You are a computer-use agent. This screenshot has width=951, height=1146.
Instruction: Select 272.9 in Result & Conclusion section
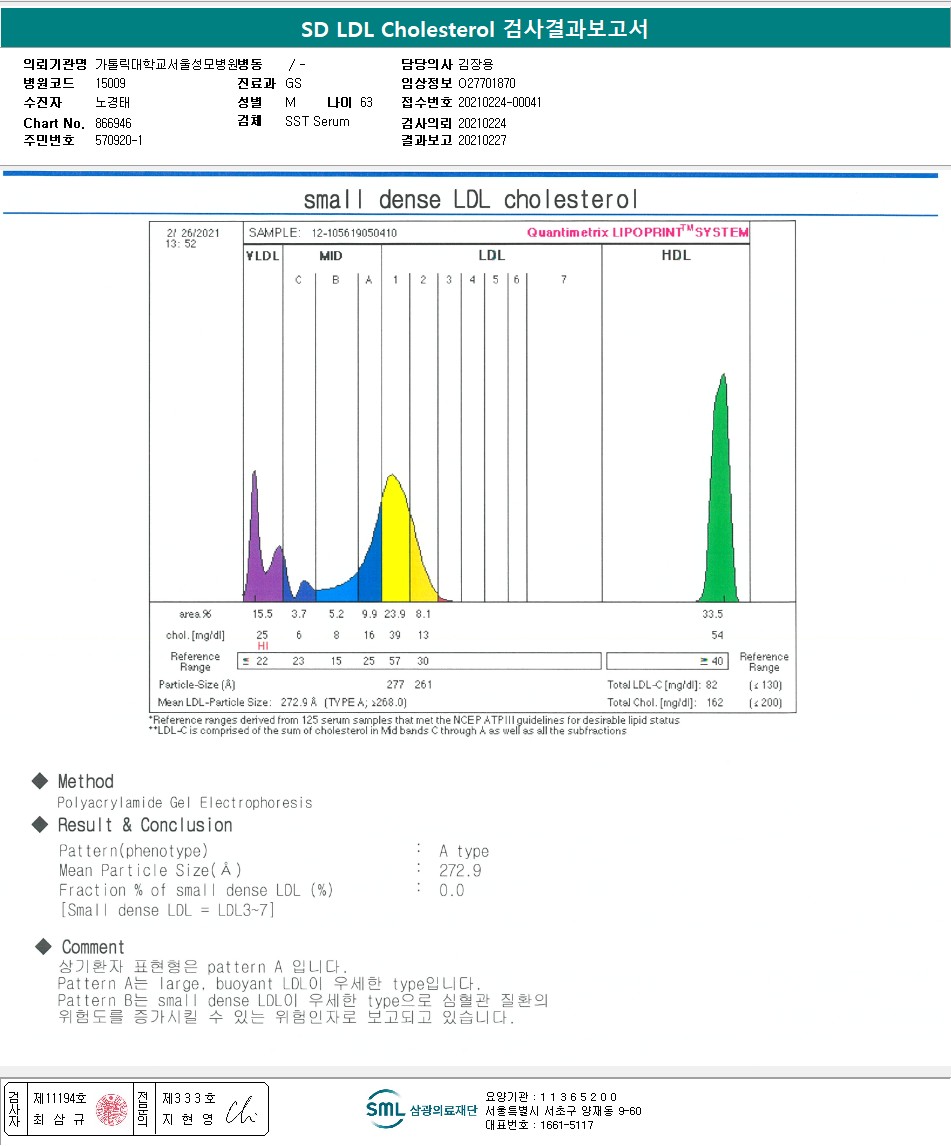(x=461, y=870)
